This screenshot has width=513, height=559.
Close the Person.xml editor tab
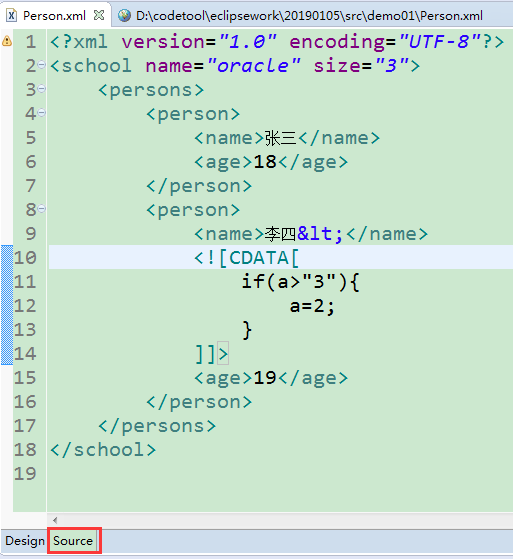[x=99, y=15]
